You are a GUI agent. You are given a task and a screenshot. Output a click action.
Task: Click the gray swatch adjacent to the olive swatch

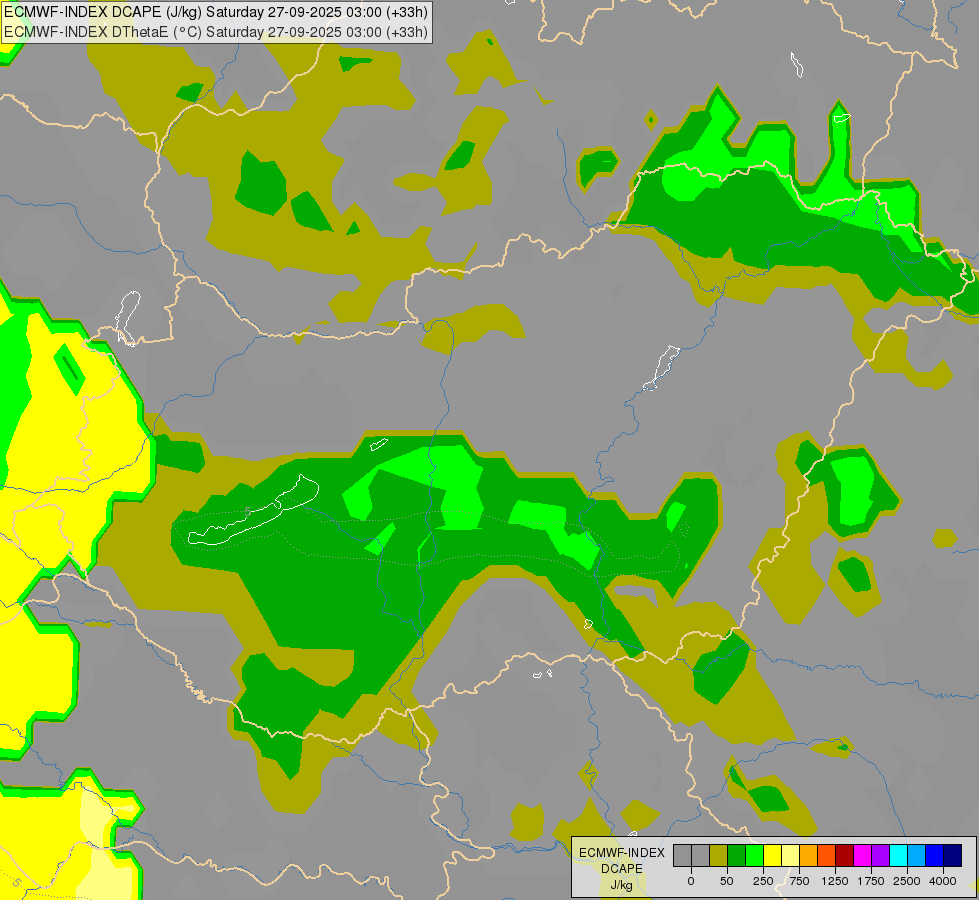[x=701, y=855]
